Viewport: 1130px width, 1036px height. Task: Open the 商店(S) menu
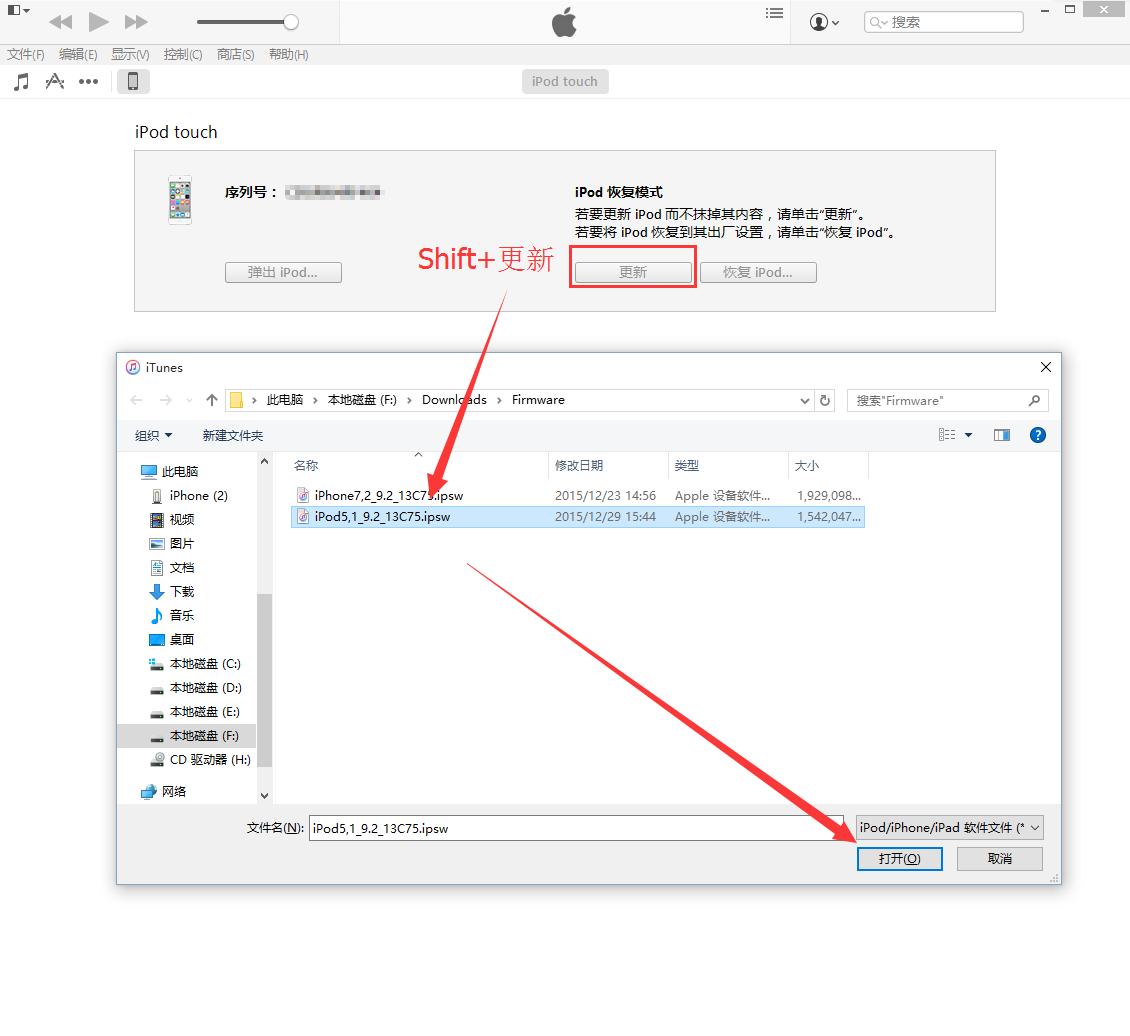tap(235, 55)
